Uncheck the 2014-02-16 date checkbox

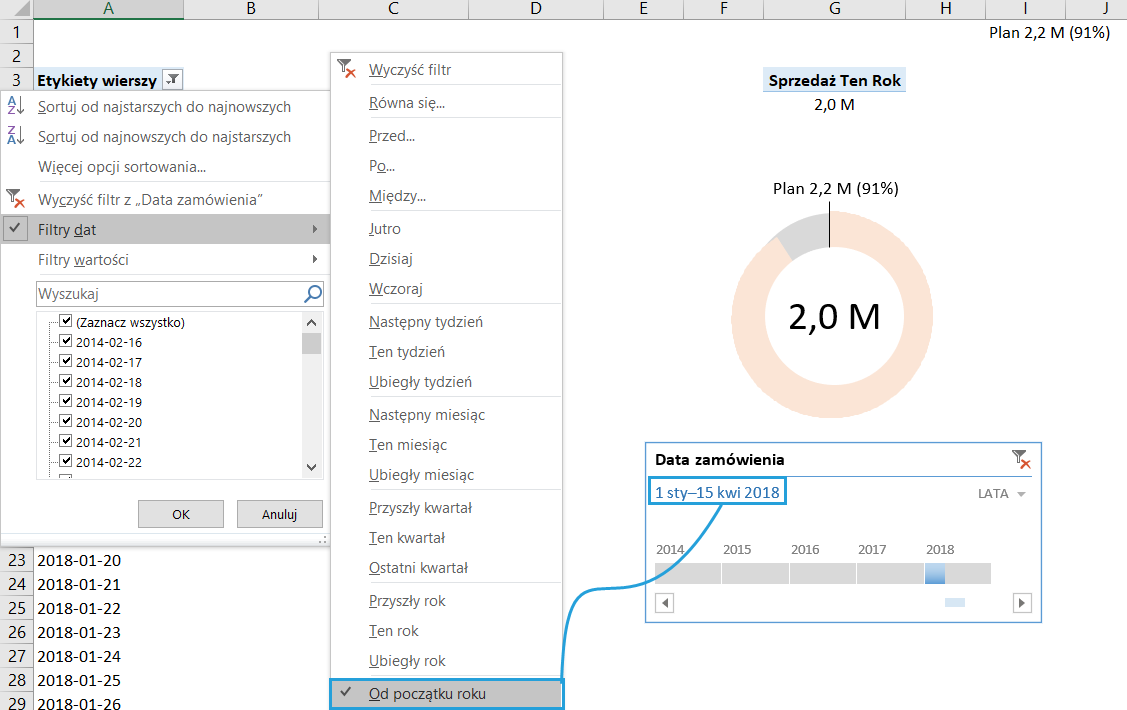pyautogui.click(x=66, y=342)
